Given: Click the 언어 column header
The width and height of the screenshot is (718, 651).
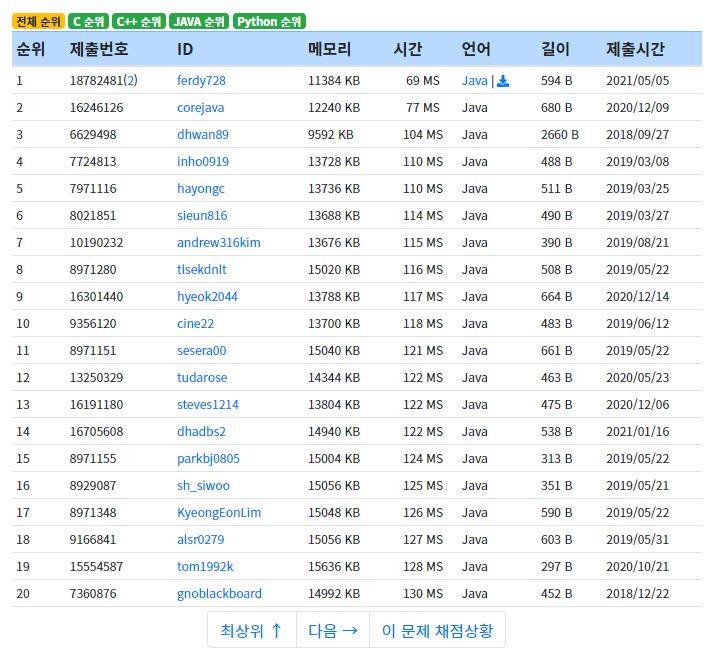Looking at the screenshot, I should [476, 49].
